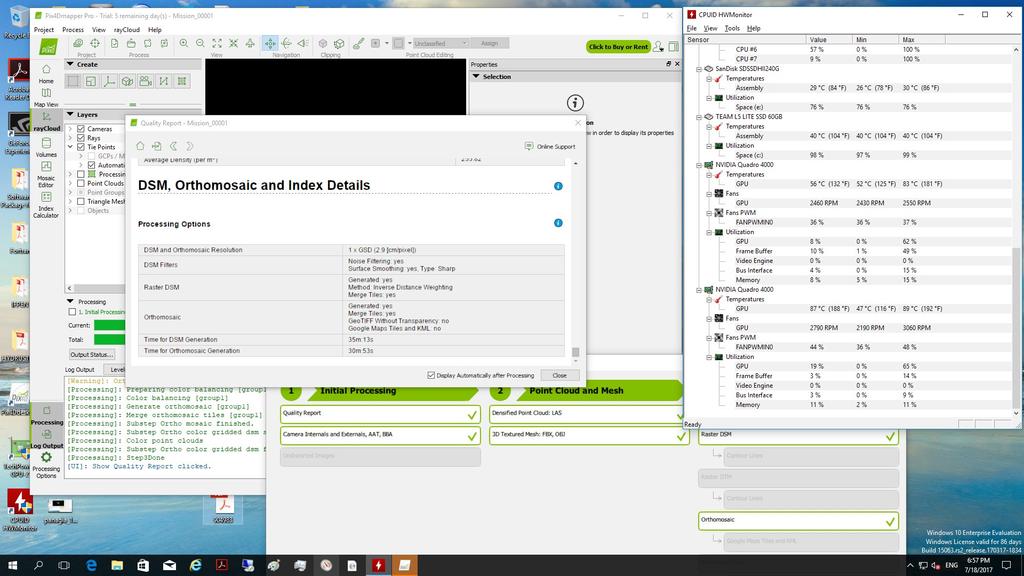Screen dimensions: 1024x576
Task: Click the Quality Report home icon
Action: pos(140,146)
